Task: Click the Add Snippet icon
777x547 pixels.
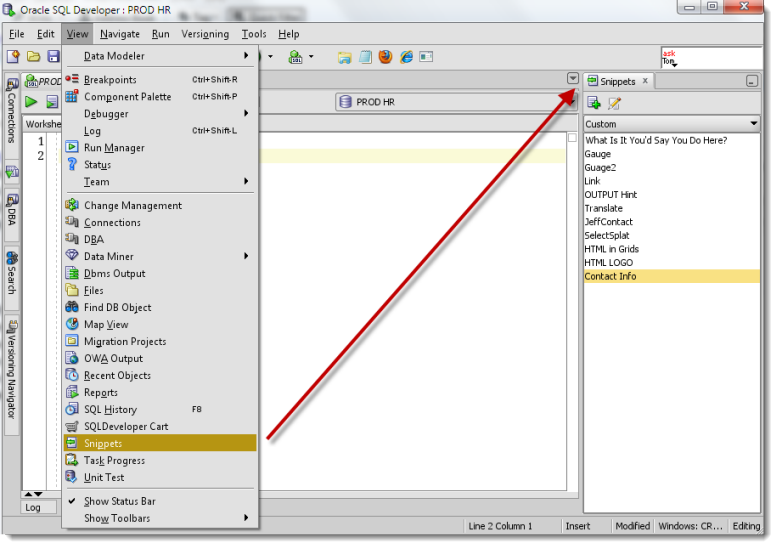Action: 594,103
